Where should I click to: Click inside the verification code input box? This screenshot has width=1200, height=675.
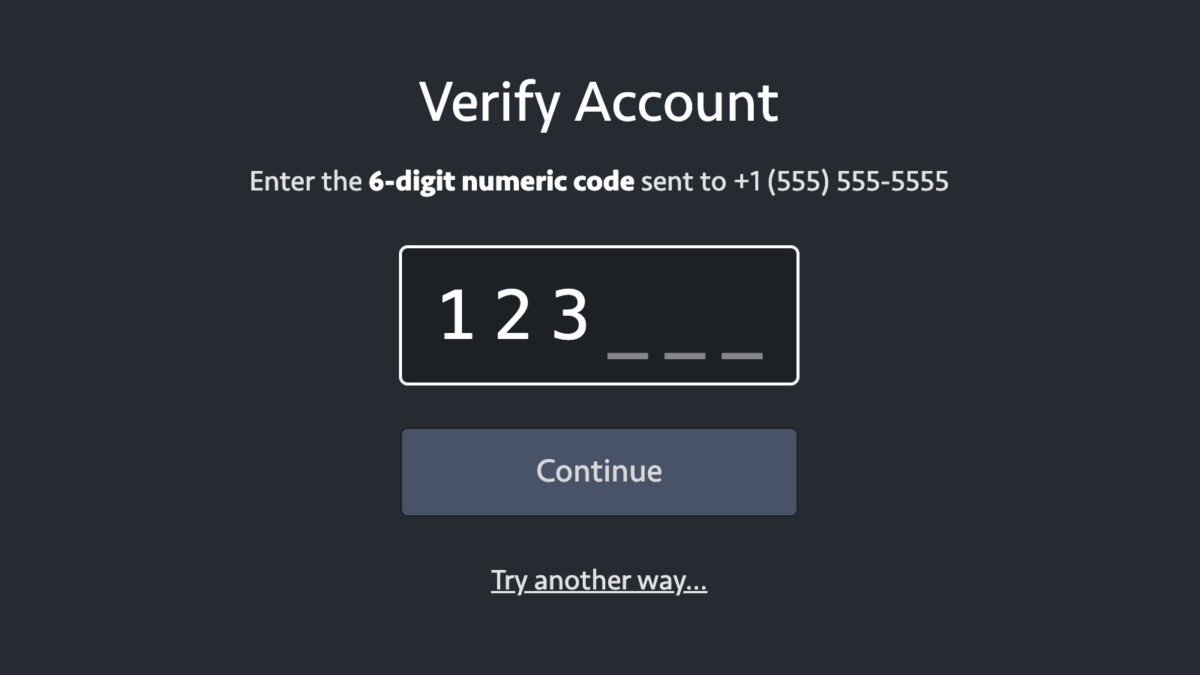click(x=598, y=313)
